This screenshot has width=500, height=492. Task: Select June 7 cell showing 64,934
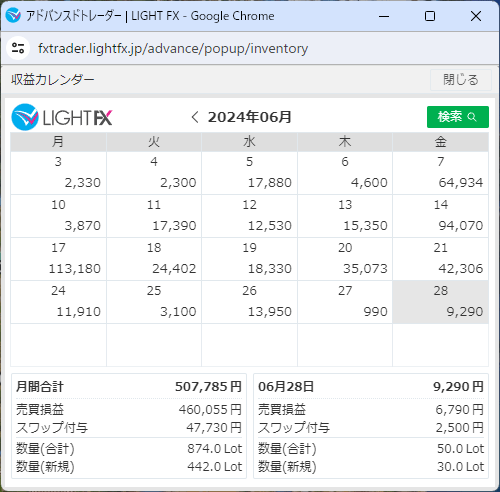(440, 173)
